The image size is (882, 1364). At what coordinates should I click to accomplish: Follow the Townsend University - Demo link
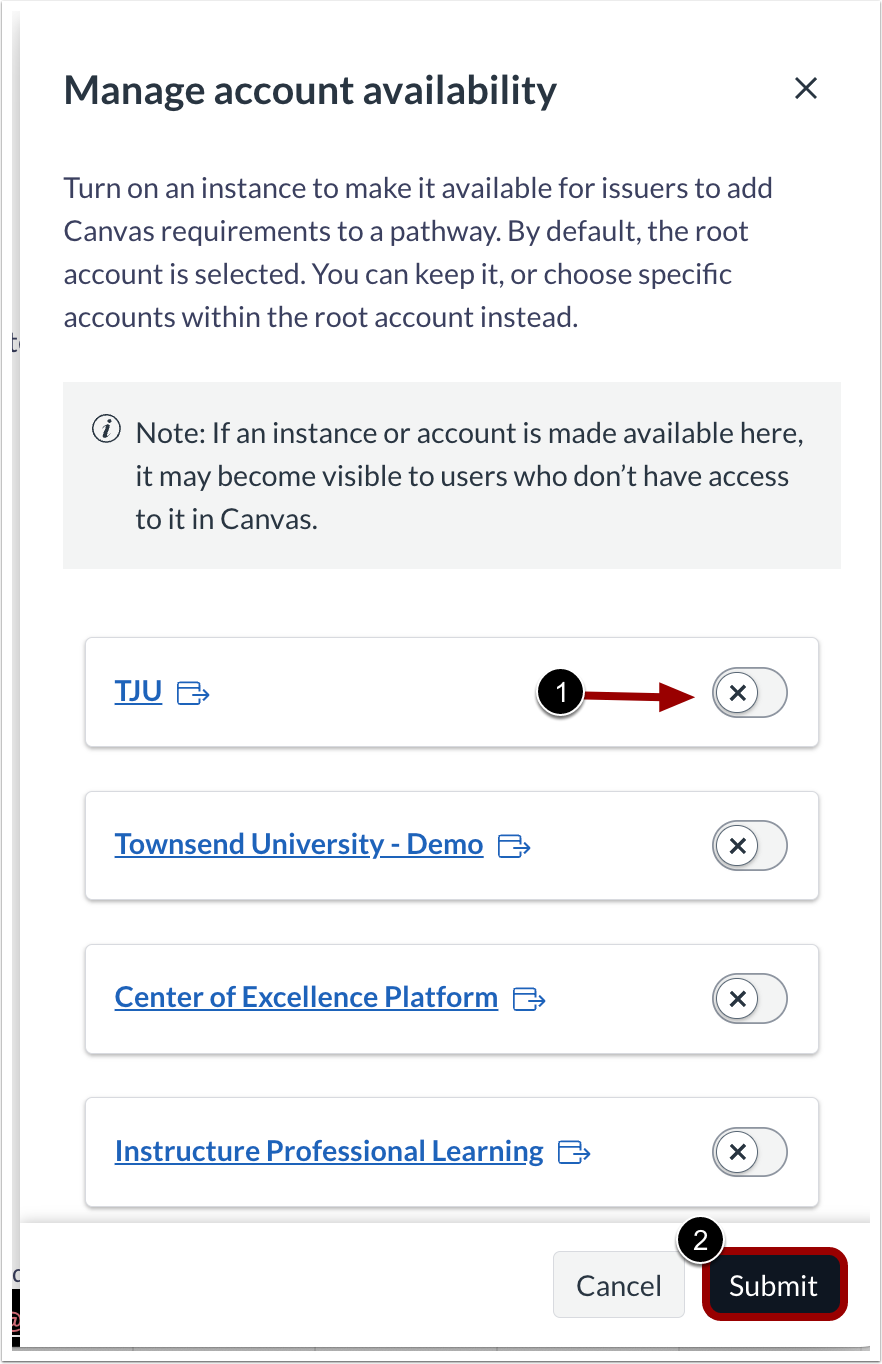298,843
